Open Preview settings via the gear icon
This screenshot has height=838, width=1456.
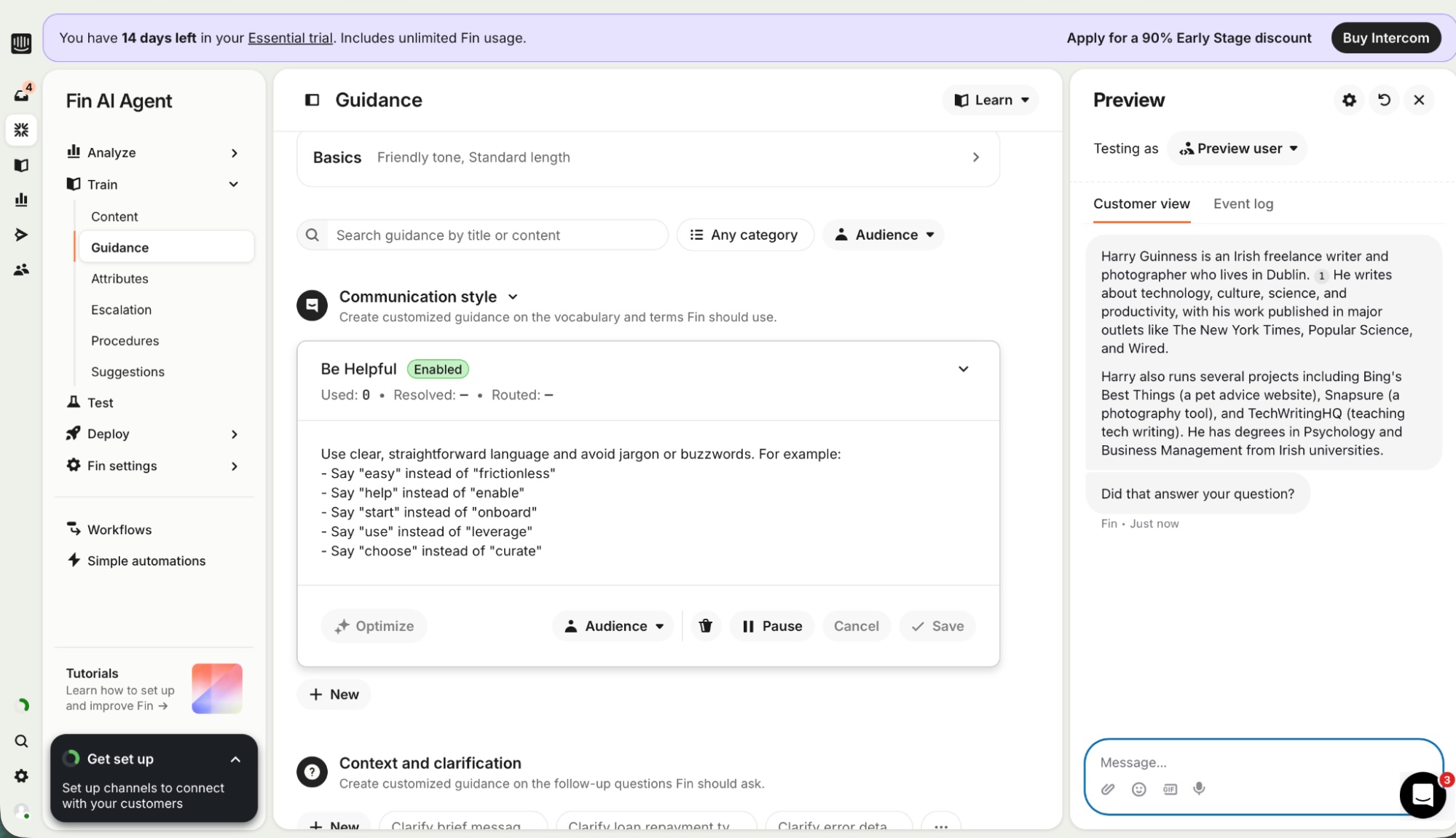pos(1348,100)
